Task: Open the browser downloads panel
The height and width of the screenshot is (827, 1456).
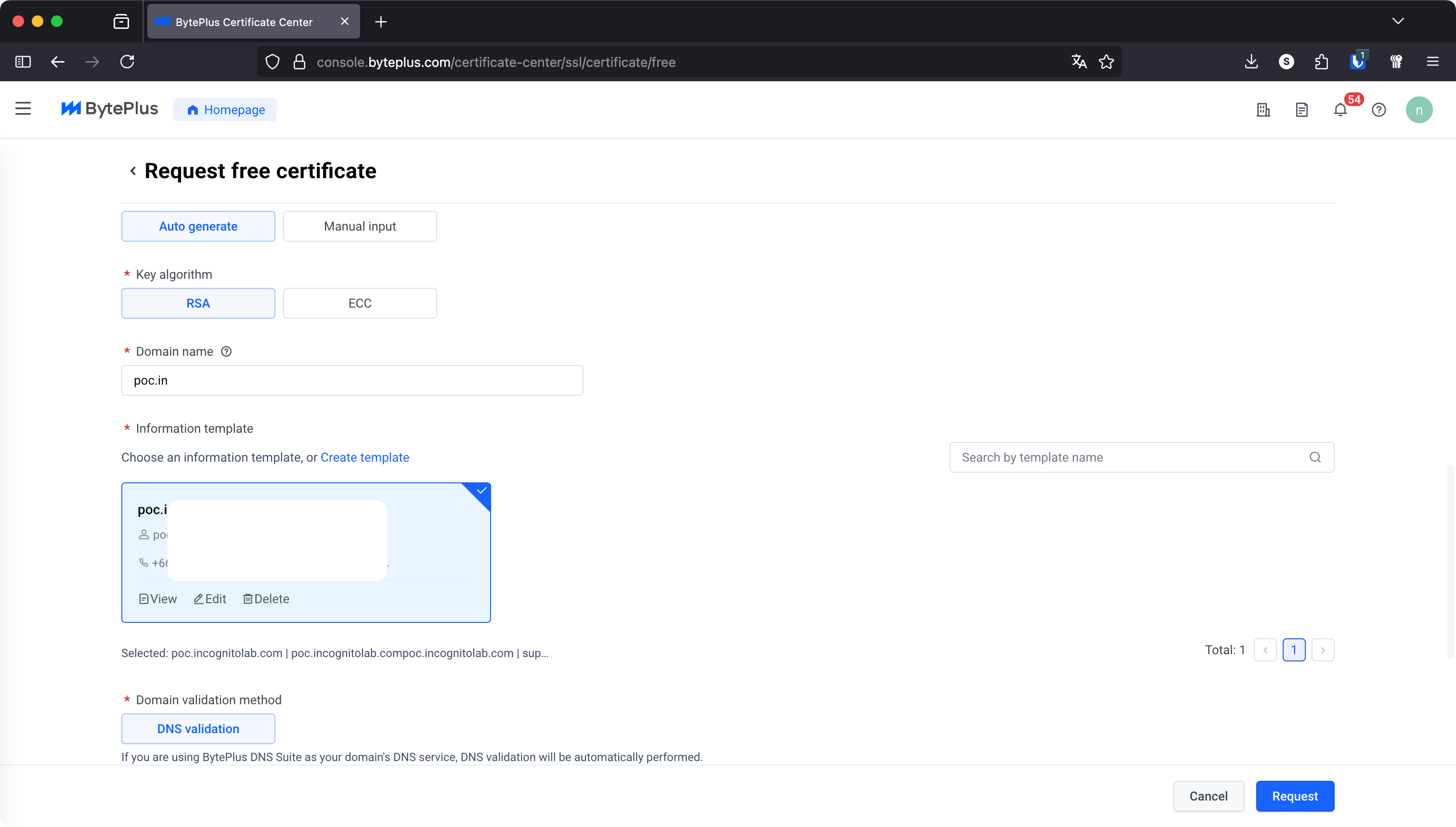Action: (1251, 62)
